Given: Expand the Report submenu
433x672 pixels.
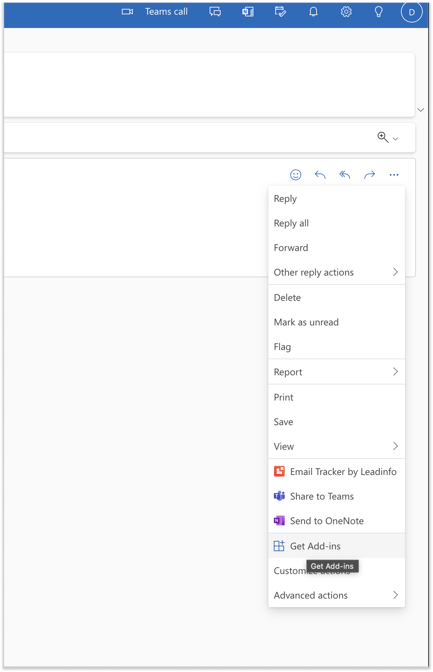Looking at the screenshot, I should click(x=337, y=372).
